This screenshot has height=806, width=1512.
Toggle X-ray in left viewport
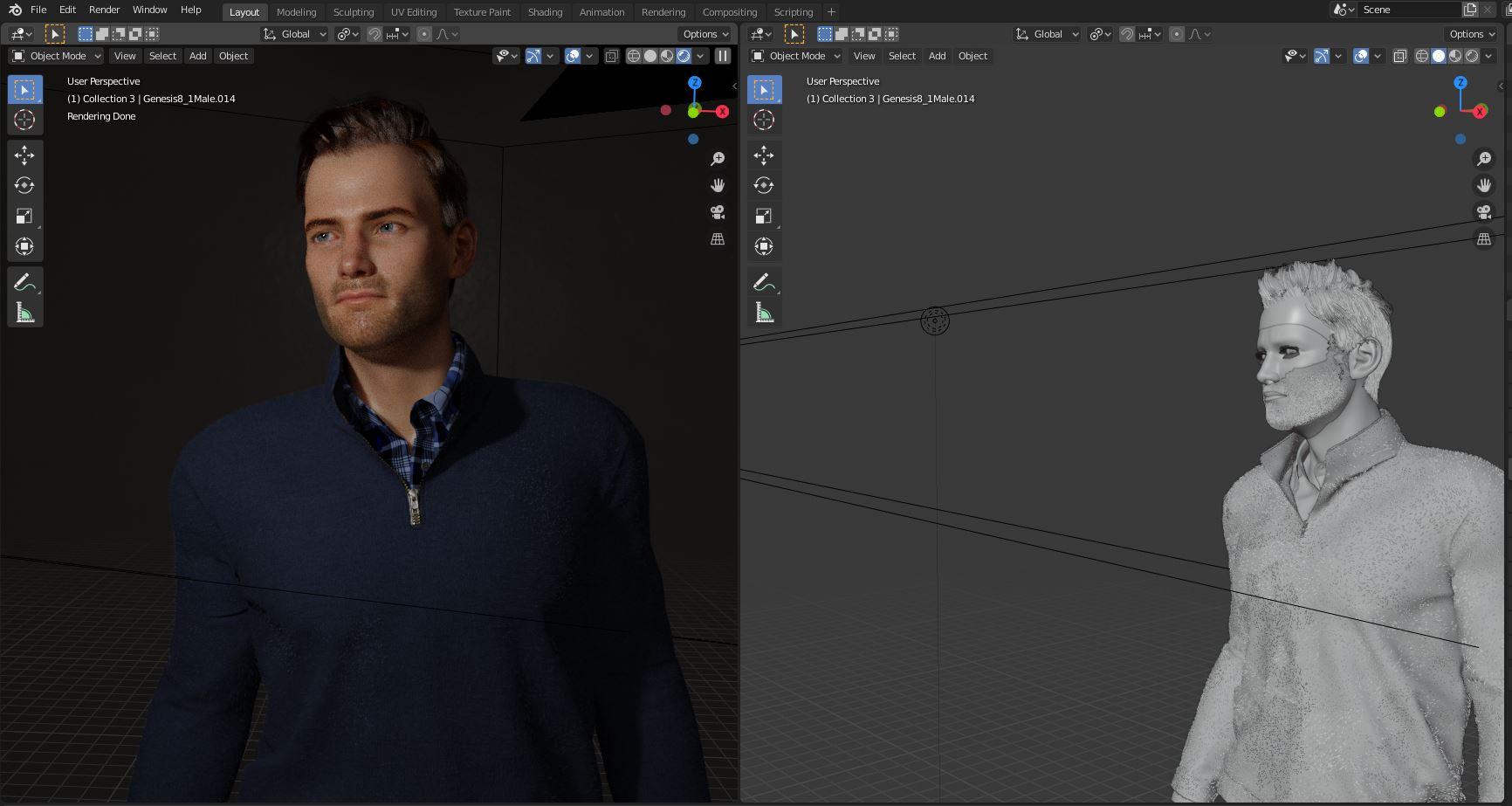pyautogui.click(x=612, y=56)
